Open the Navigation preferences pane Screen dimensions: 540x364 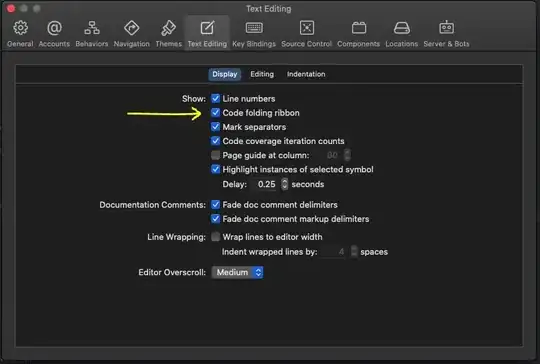132,33
